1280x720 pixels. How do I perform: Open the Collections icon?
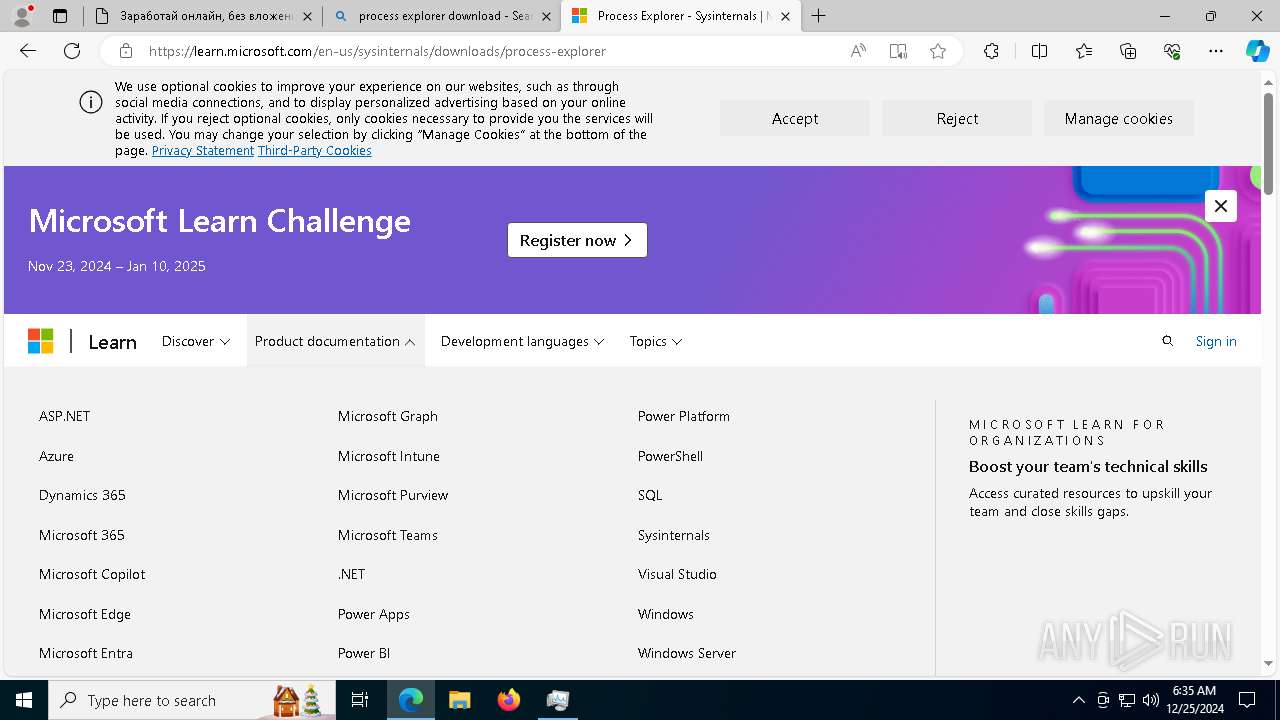tap(1128, 51)
